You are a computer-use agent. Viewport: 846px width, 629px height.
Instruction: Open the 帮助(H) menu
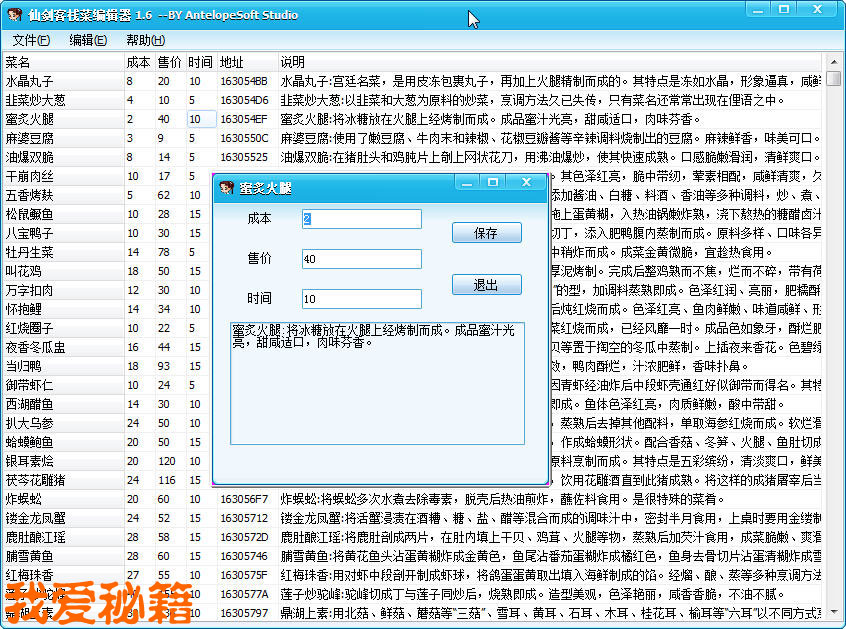(x=145, y=40)
